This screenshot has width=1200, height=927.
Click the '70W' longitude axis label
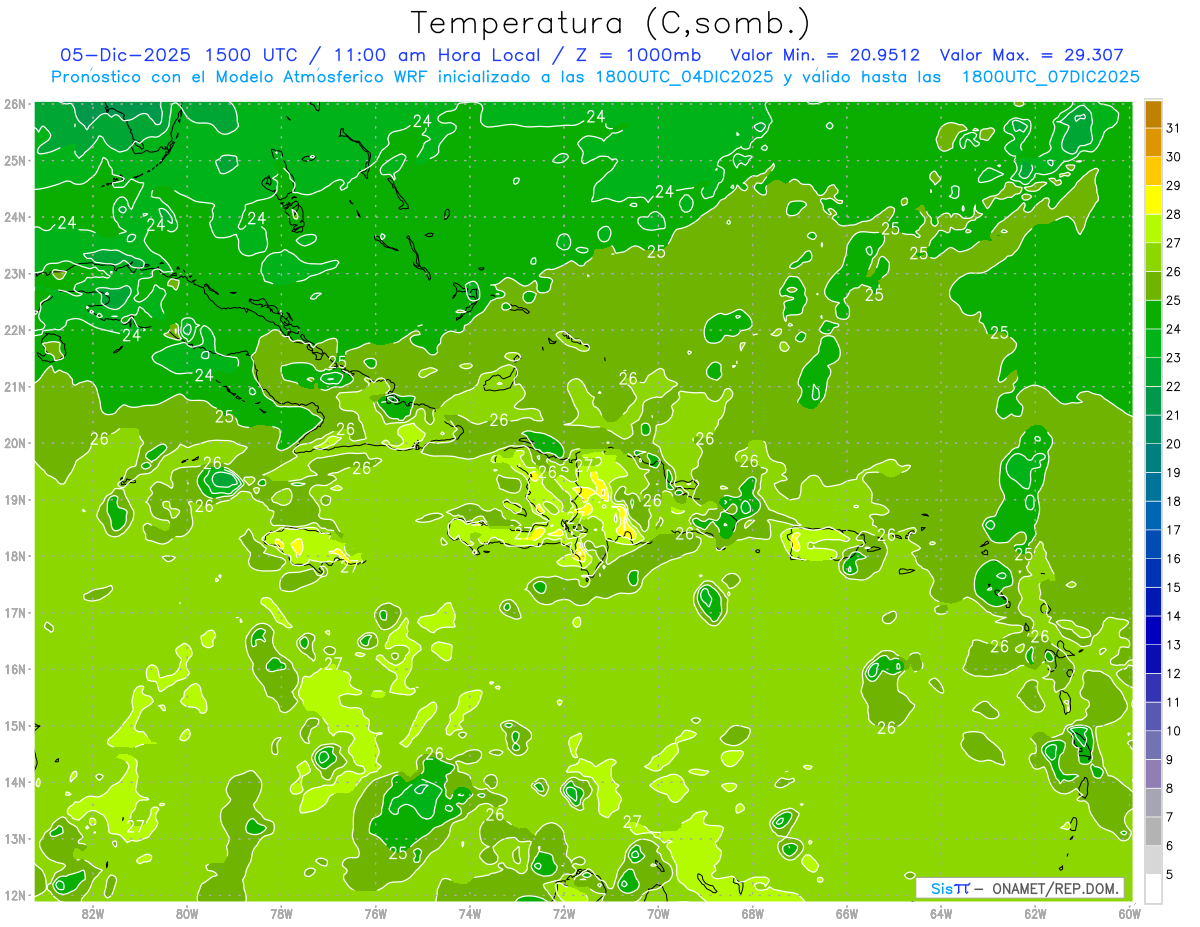pos(658,913)
